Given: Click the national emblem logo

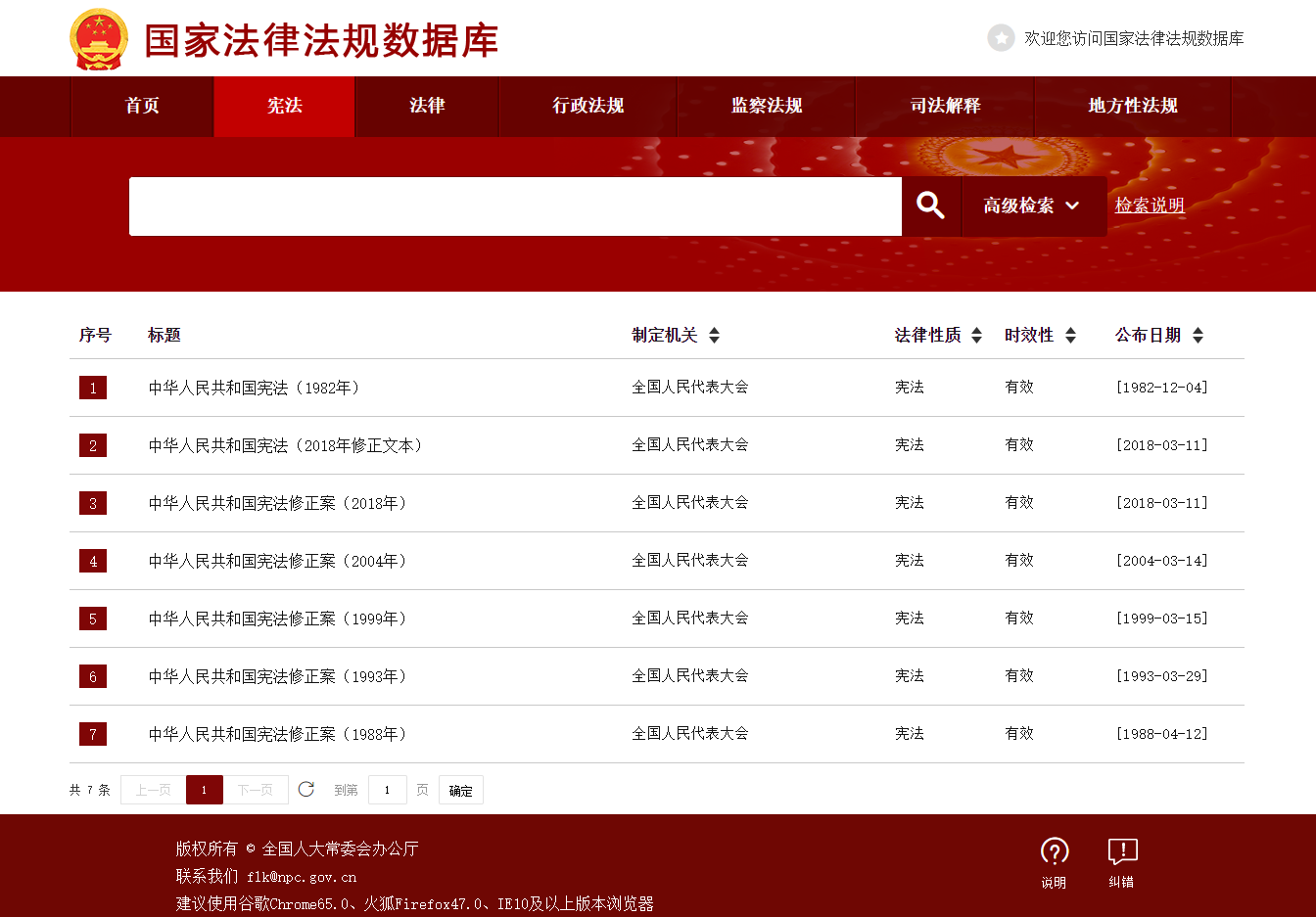Looking at the screenshot, I should pos(99,40).
